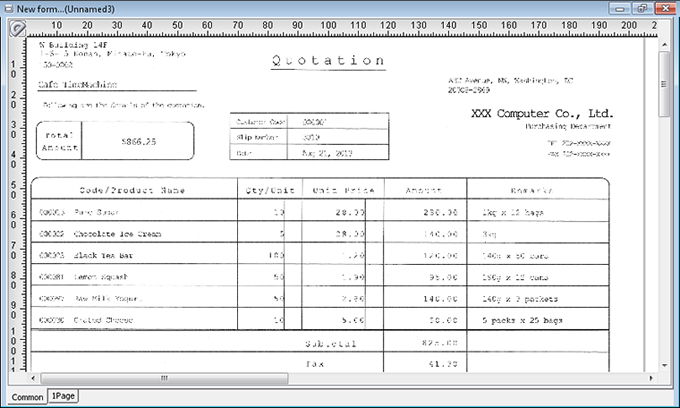This screenshot has height=408, width=680.
Task: Select the Code/Product Name column header
Action: (132, 190)
